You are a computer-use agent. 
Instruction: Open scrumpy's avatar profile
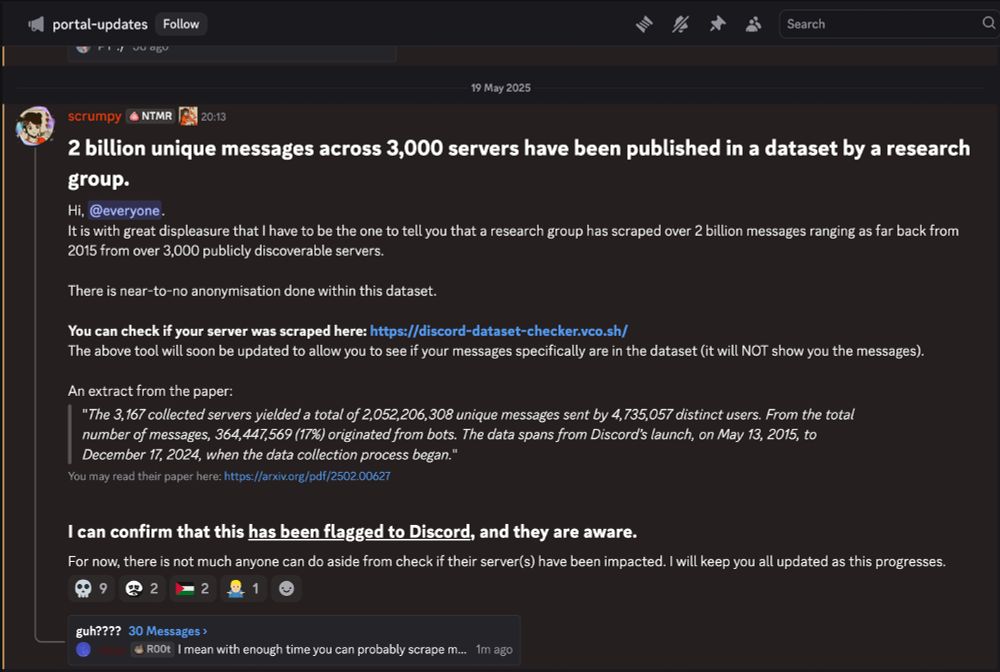(35, 126)
